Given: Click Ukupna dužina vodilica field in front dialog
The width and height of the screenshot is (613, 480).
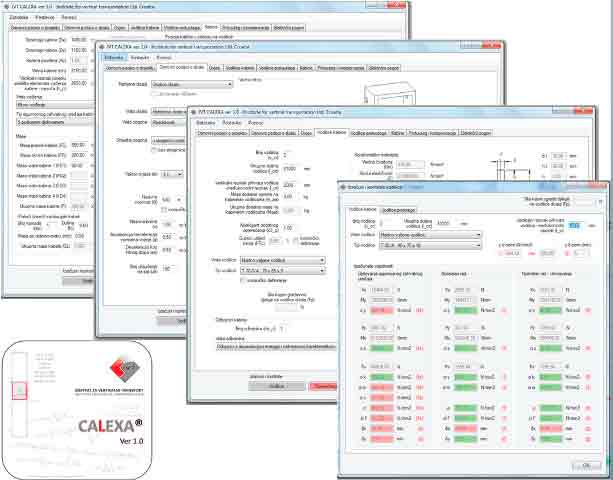Looking at the screenshot, I should click(x=444, y=223).
